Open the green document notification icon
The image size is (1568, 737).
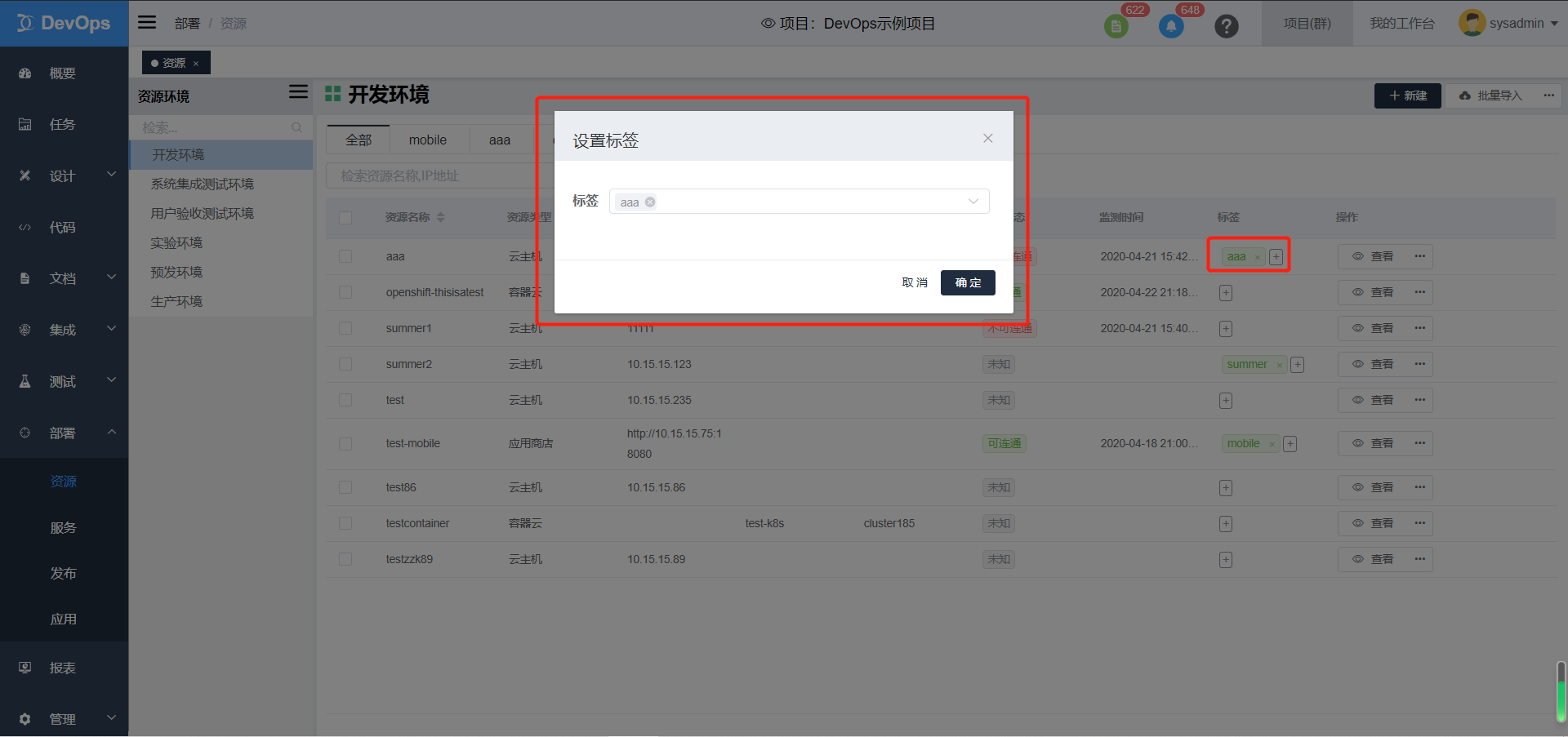[1116, 26]
